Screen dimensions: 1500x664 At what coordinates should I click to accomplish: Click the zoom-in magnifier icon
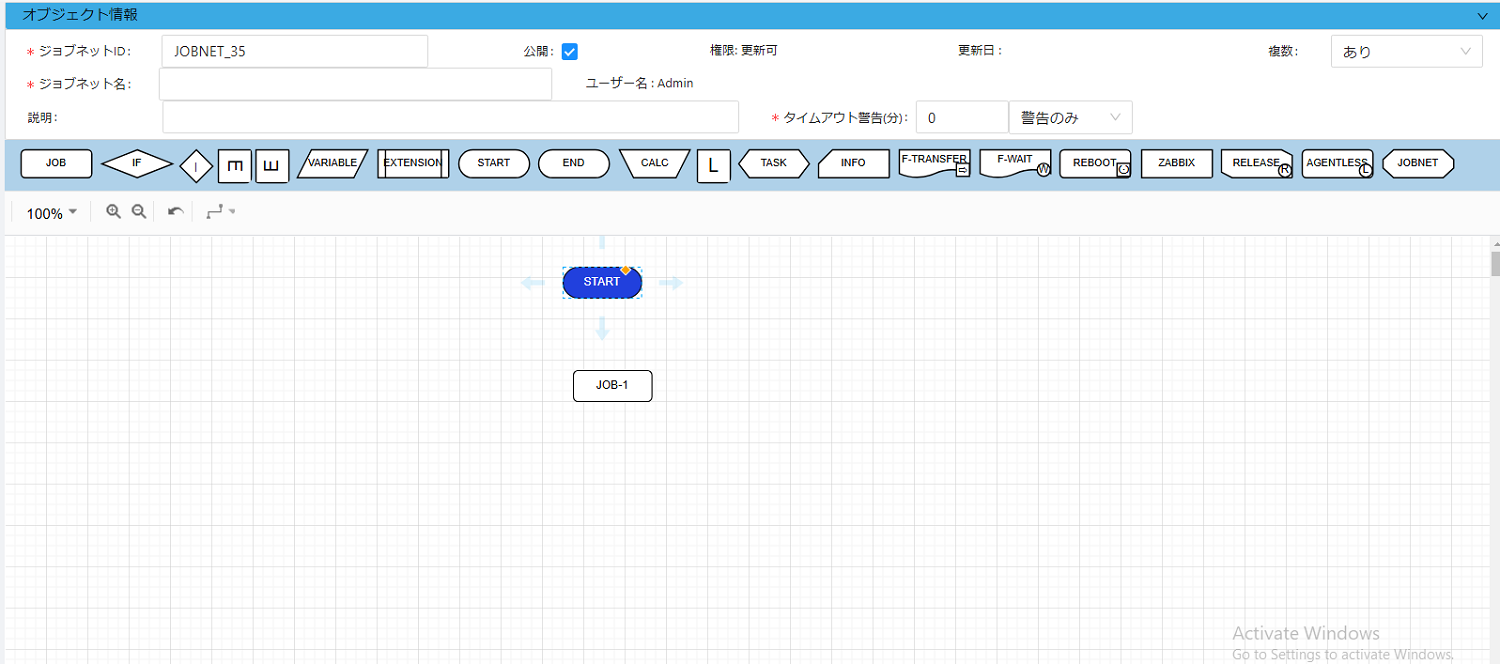[113, 211]
